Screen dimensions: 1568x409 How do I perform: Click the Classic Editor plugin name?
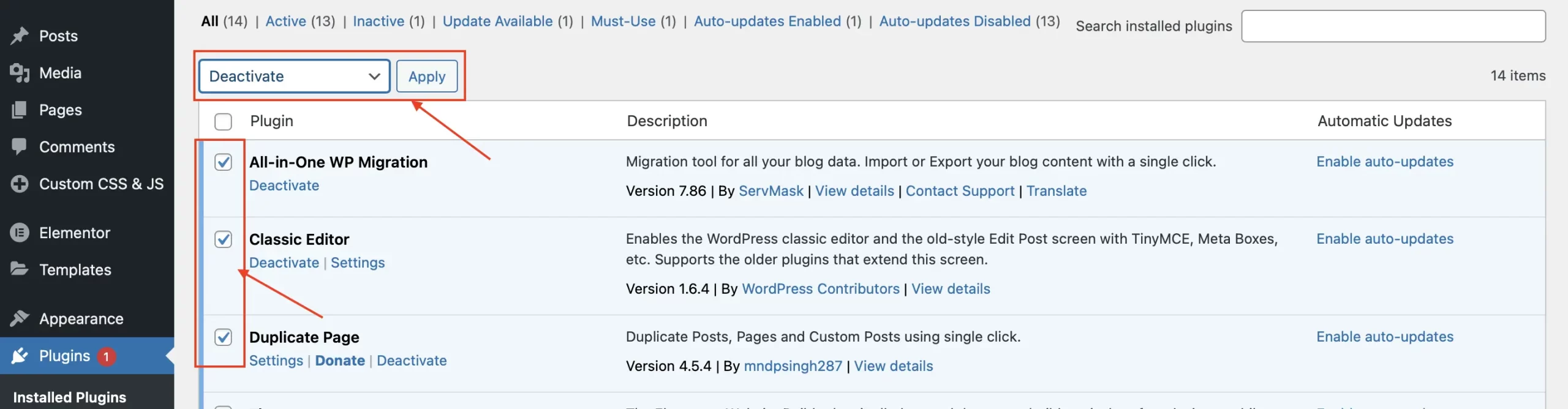click(299, 239)
